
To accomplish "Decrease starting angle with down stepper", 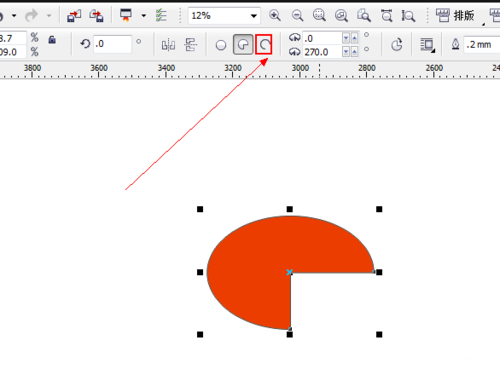I will [346, 38].
